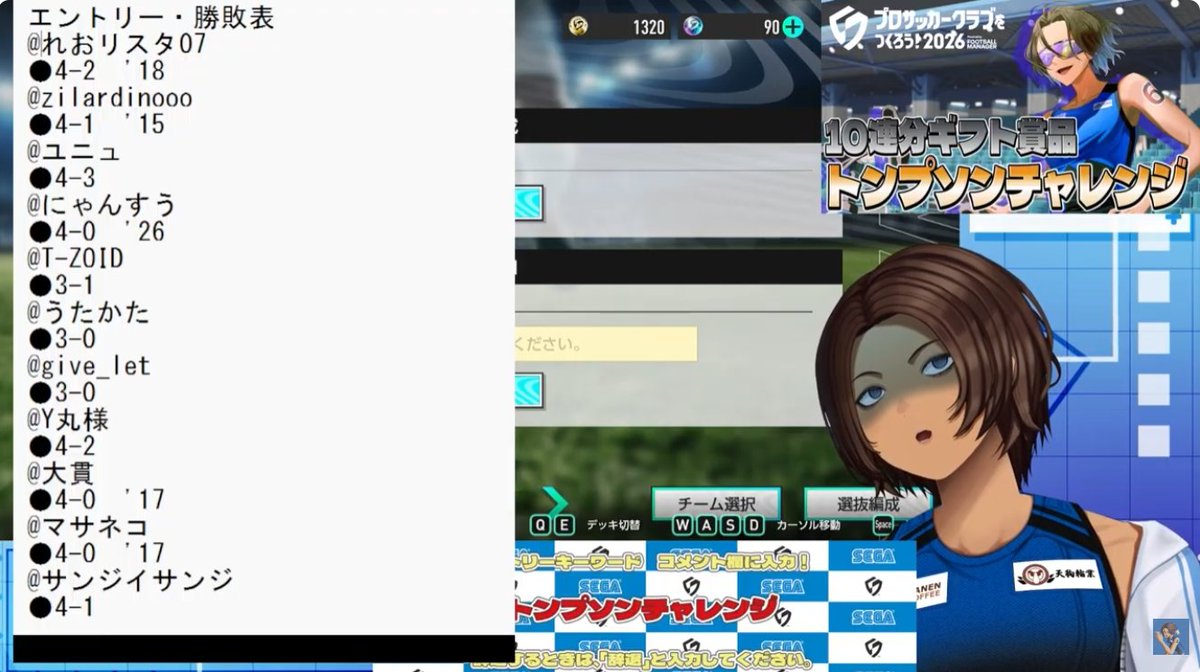This screenshot has width=1200, height=672.
Task: Select the @give_let entry
Action: 89,366
